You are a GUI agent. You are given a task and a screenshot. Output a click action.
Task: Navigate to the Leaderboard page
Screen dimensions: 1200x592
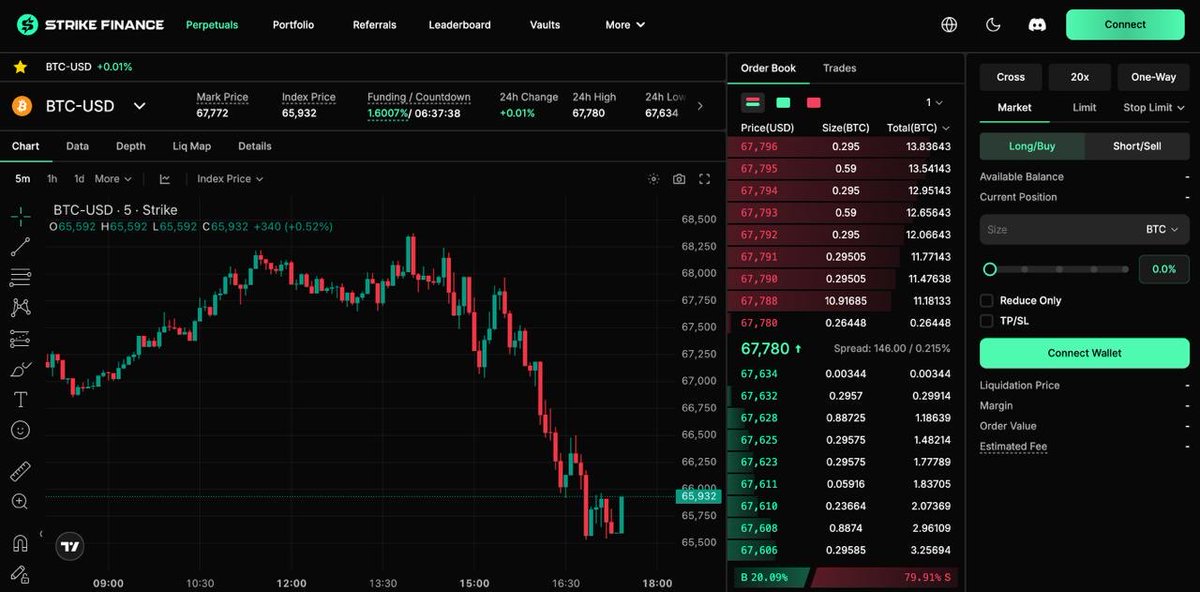point(460,24)
